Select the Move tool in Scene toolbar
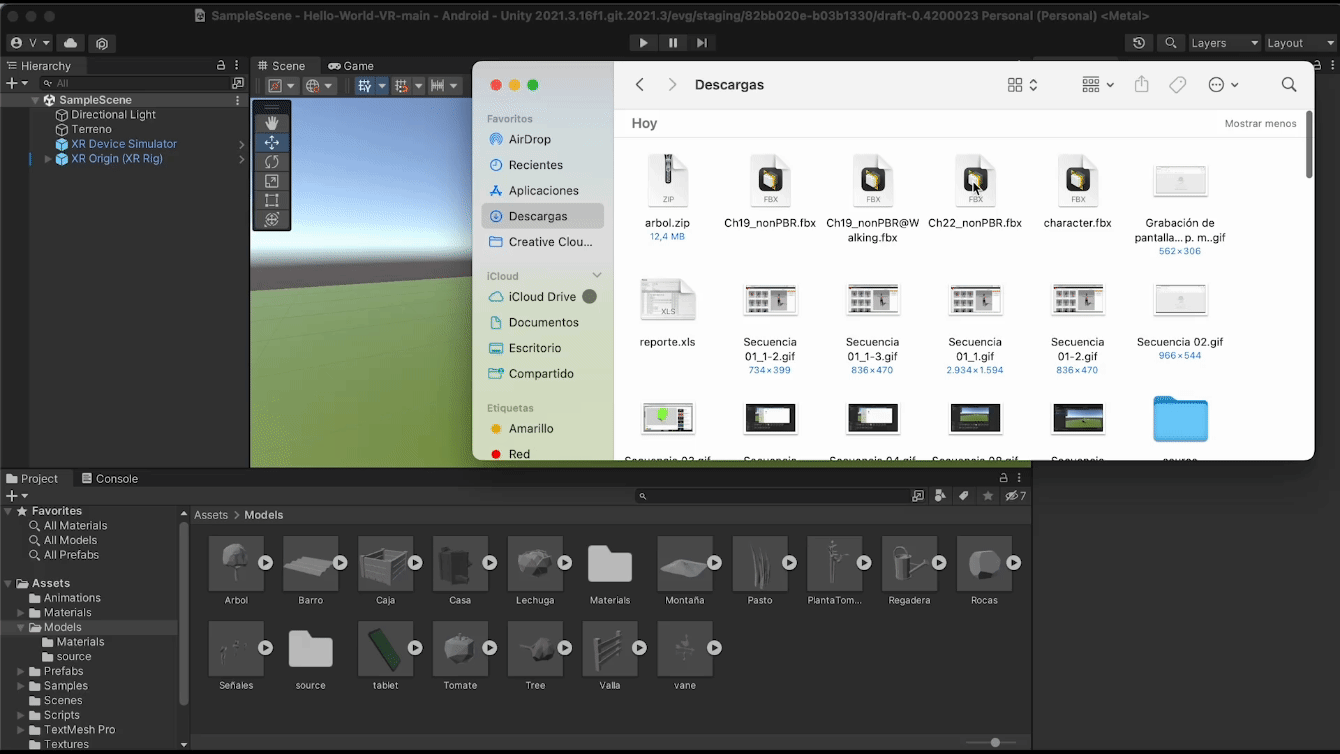 pyautogui.click(x=271, y=143)
